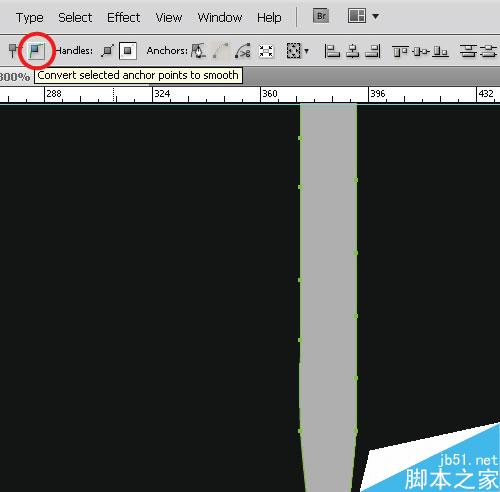The height and width of the screenshot is (492, 500).
Task: Open the Help menu
Action: 269,17
